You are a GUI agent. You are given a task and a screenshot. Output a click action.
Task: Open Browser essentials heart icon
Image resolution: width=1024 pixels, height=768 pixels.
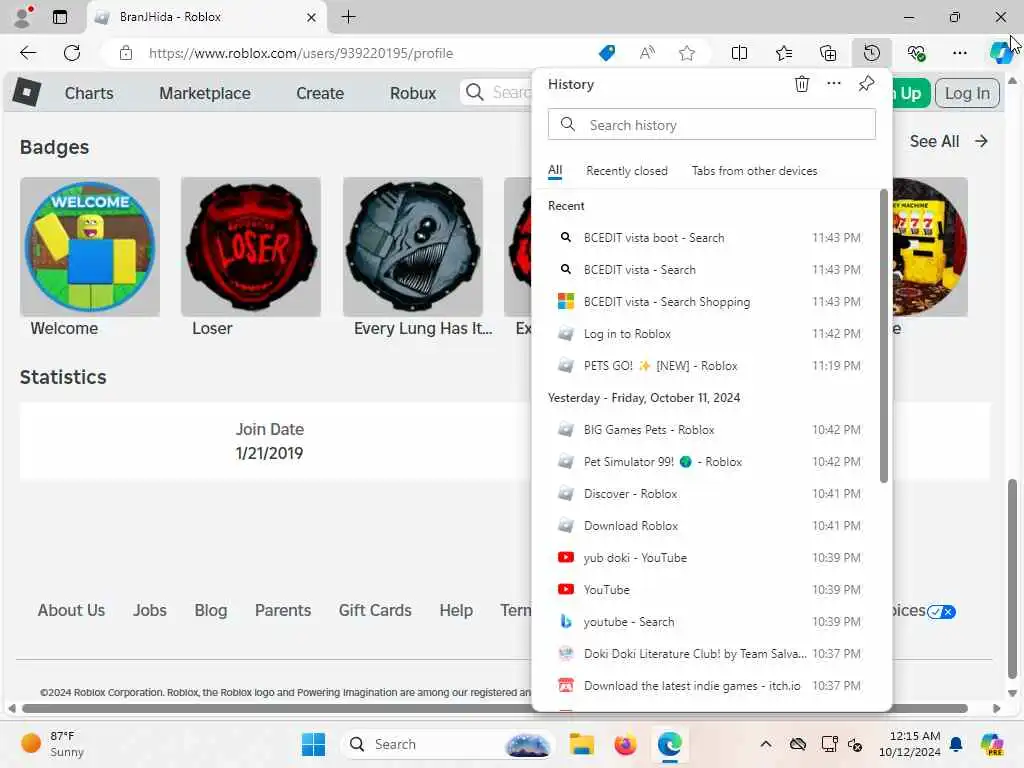[916, 53]
